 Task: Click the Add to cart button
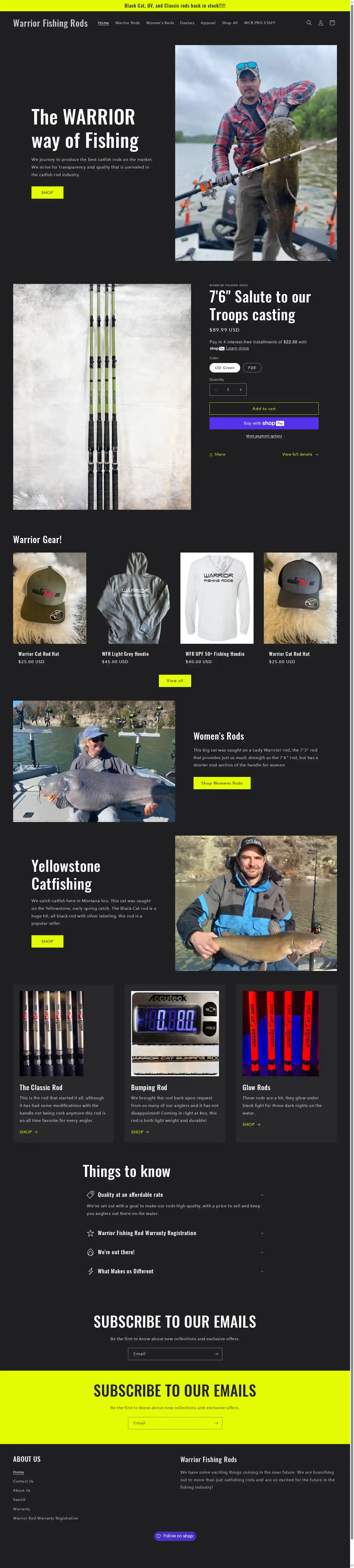[264, 408]
